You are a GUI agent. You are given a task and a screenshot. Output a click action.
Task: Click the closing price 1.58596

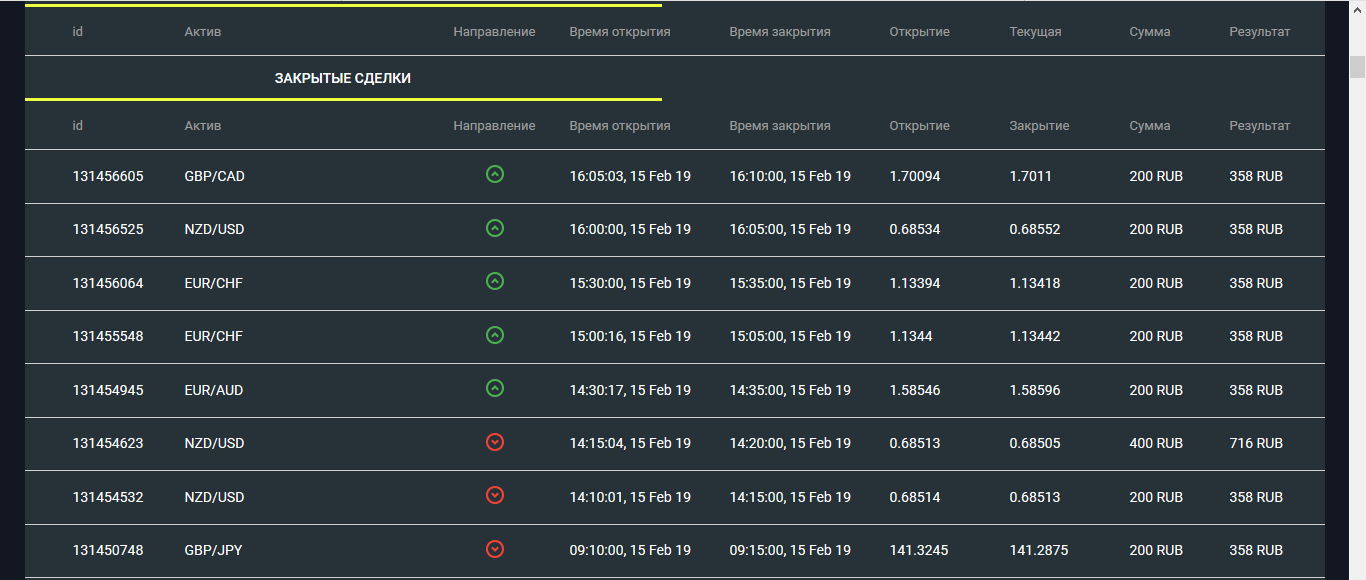[1035, 390]
